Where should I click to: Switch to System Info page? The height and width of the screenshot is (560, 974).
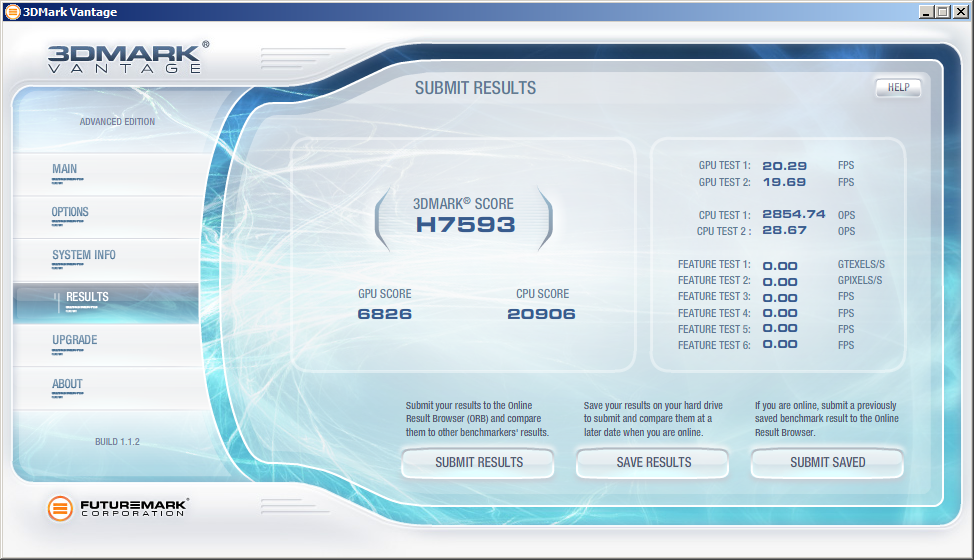tap(84, 256)
